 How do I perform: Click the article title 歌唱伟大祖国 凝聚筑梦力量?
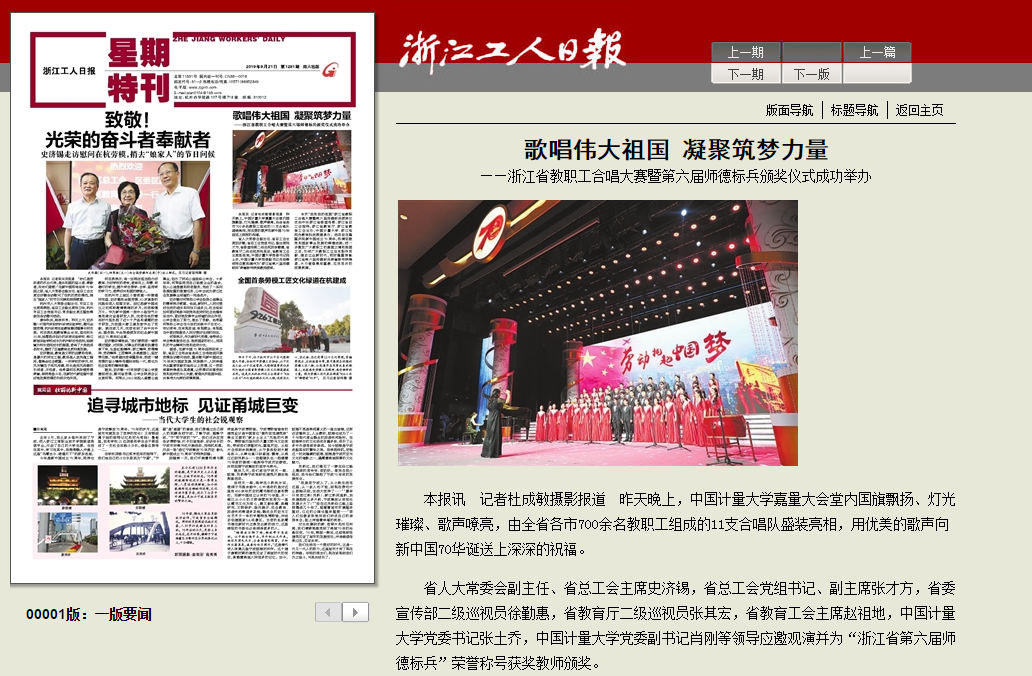[676, 150]
